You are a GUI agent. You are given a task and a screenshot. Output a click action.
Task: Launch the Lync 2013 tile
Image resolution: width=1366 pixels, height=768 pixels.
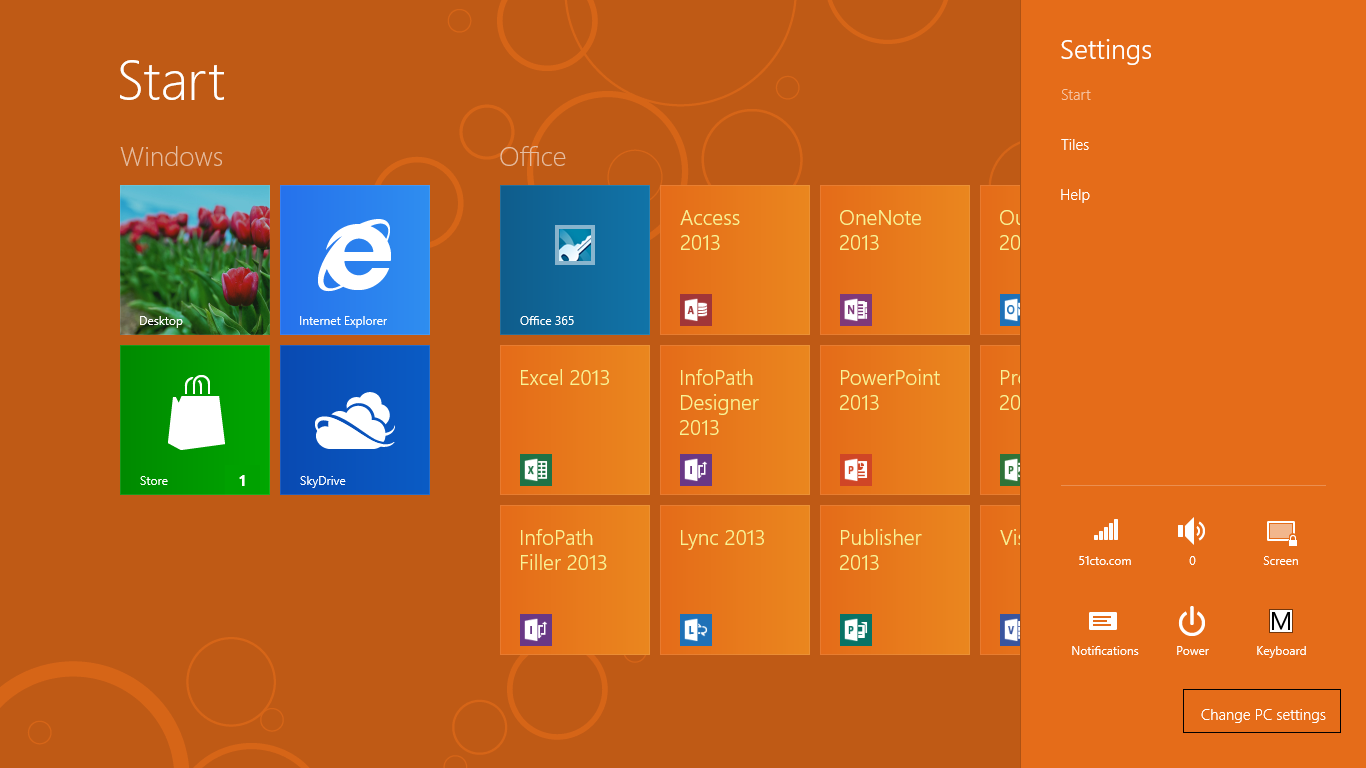point(735,580)
